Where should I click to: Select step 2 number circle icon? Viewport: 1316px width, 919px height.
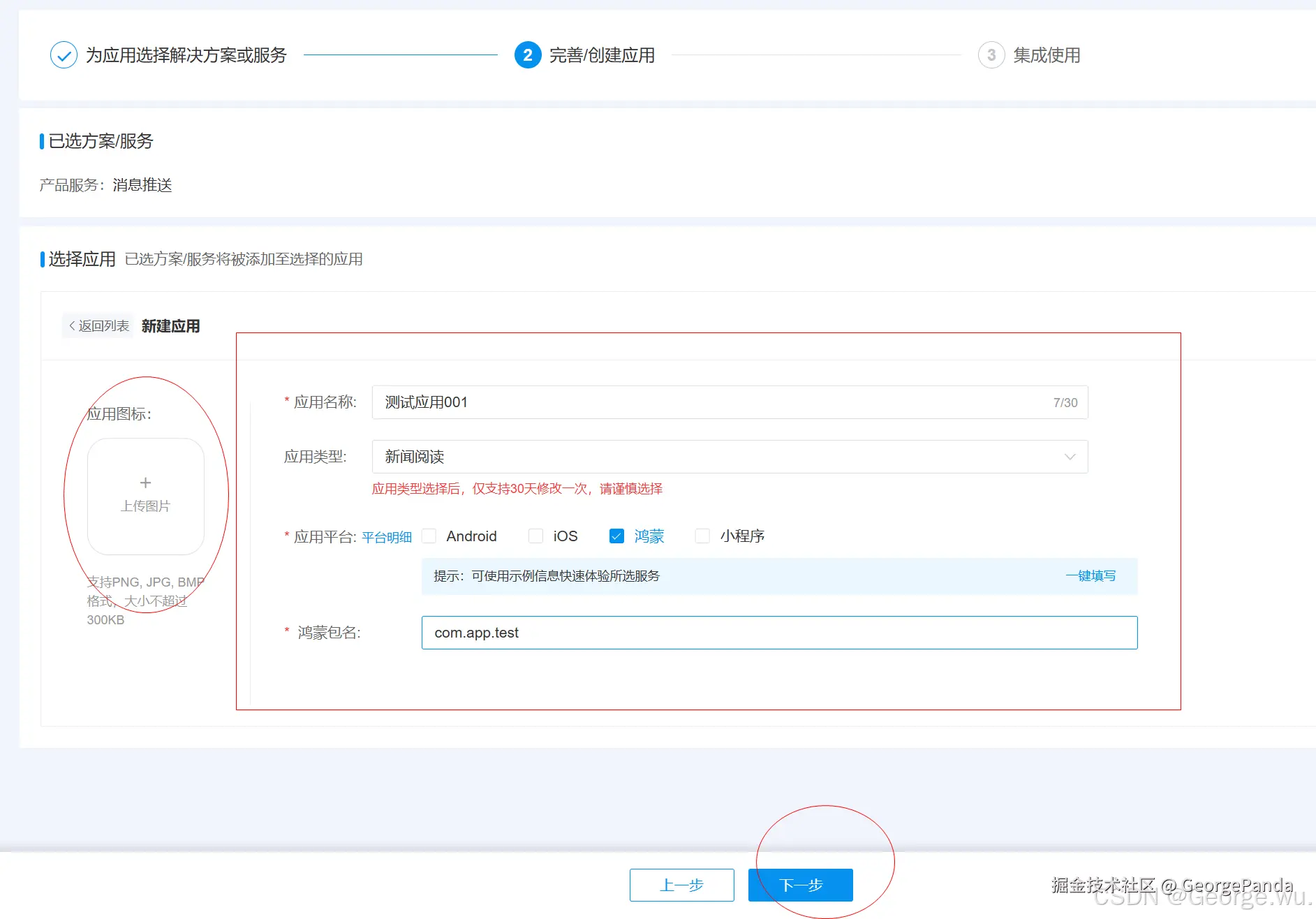click(528, 55)
